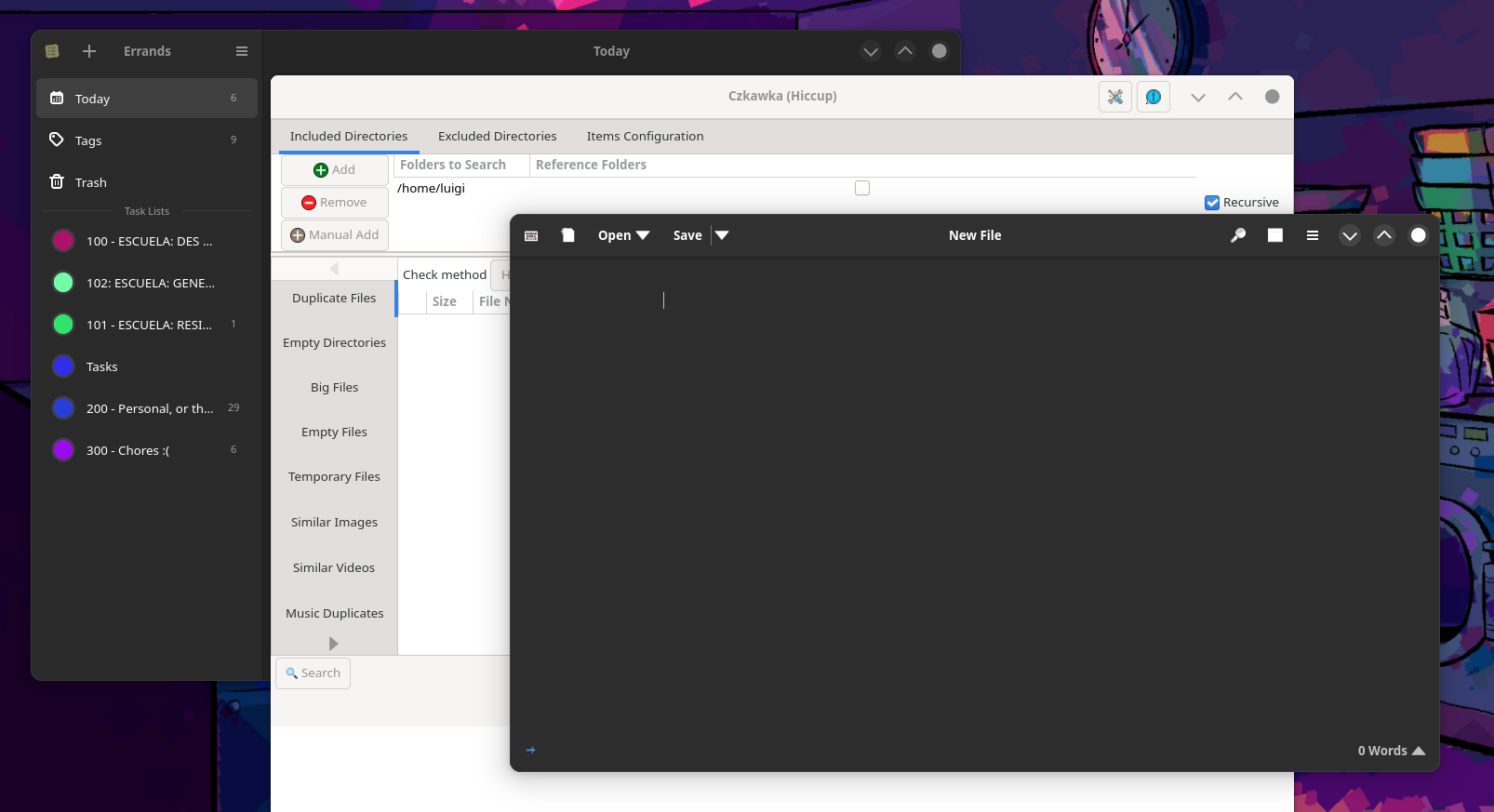This screenshot has width=1494, height=812.
Task: Click the Czkawka info icon
Action: coord(1153,97)
